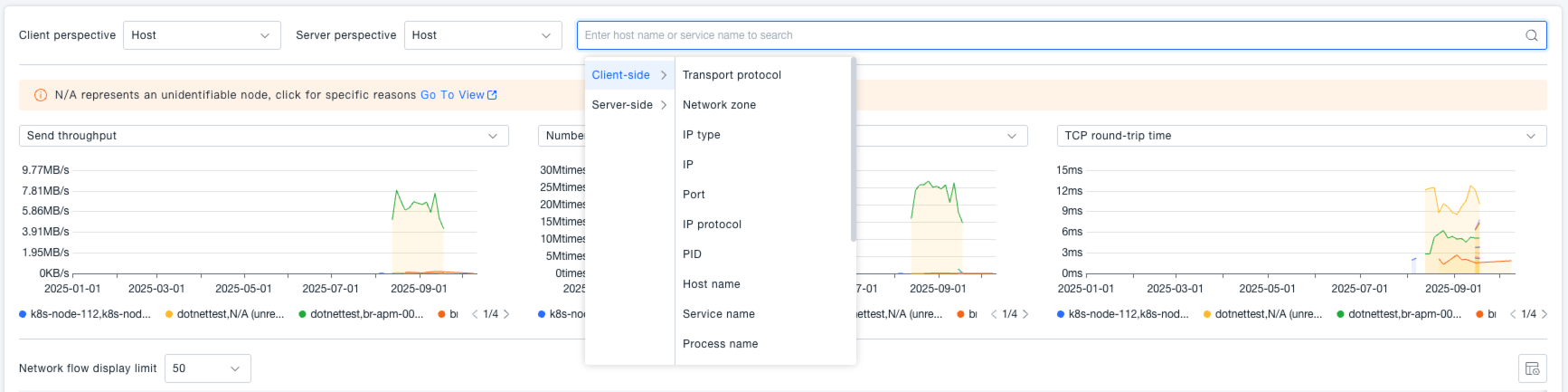Click the search magnifier icon
This screenshot has height=392, width=1568.
click(1531, 35)
